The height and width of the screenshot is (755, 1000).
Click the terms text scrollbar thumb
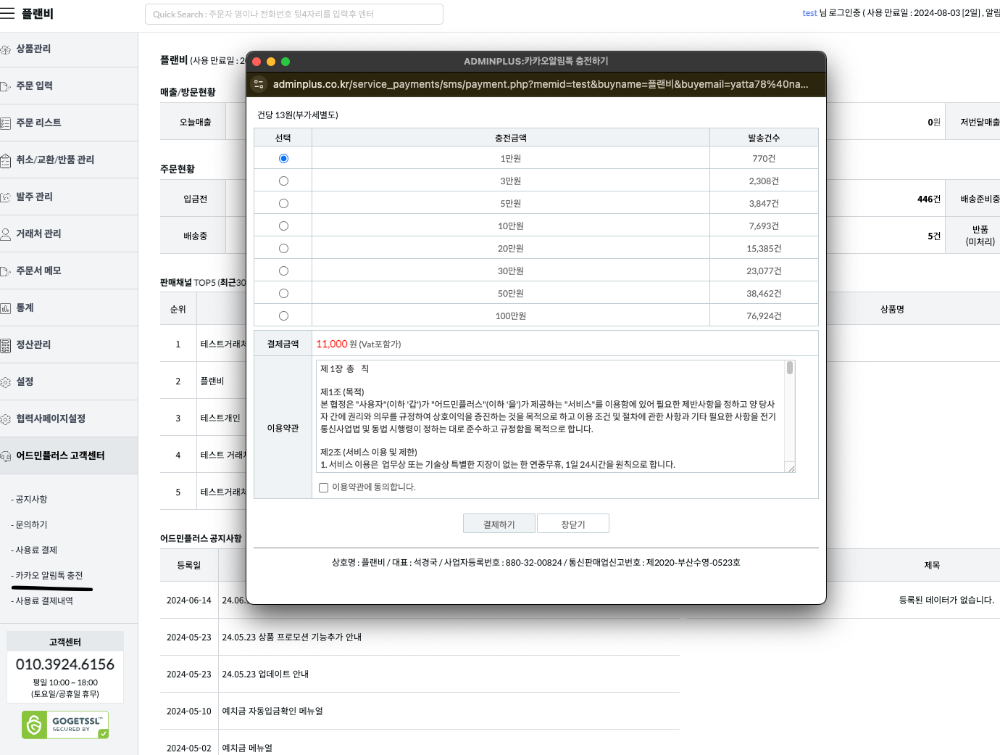(790, 368)
